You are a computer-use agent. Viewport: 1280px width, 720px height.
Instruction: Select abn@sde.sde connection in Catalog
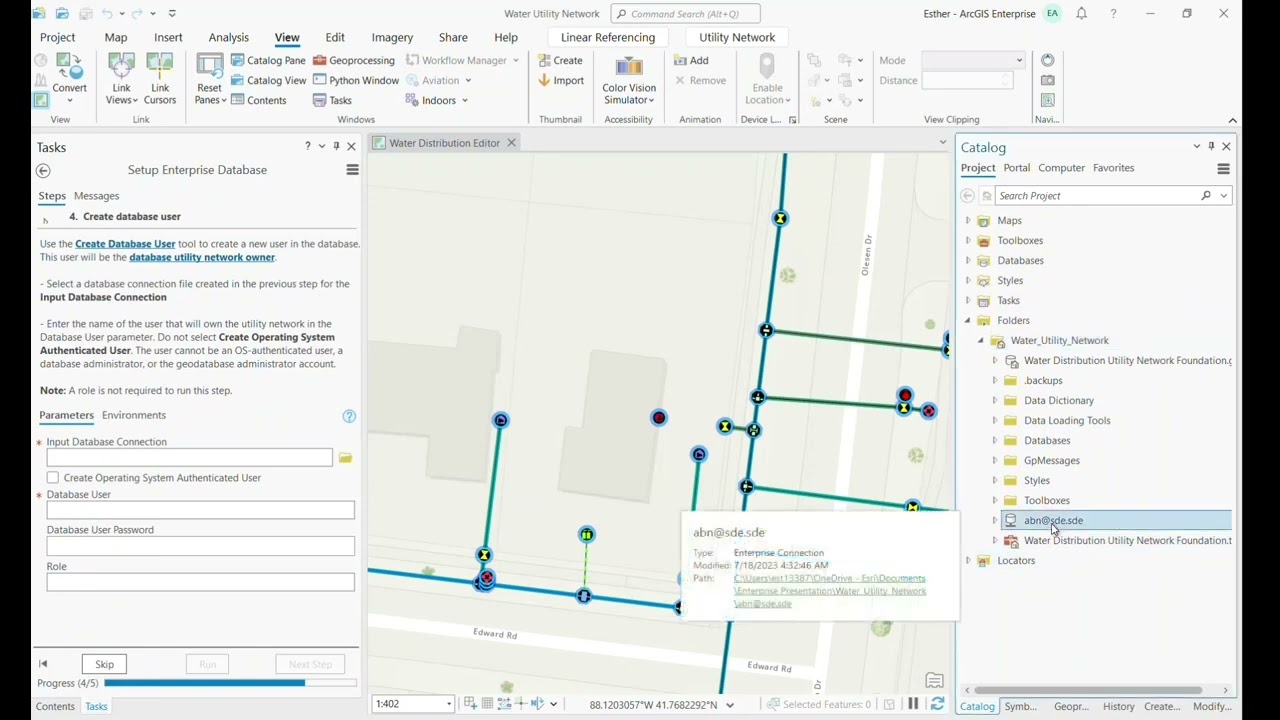(x=1053, y=520)
